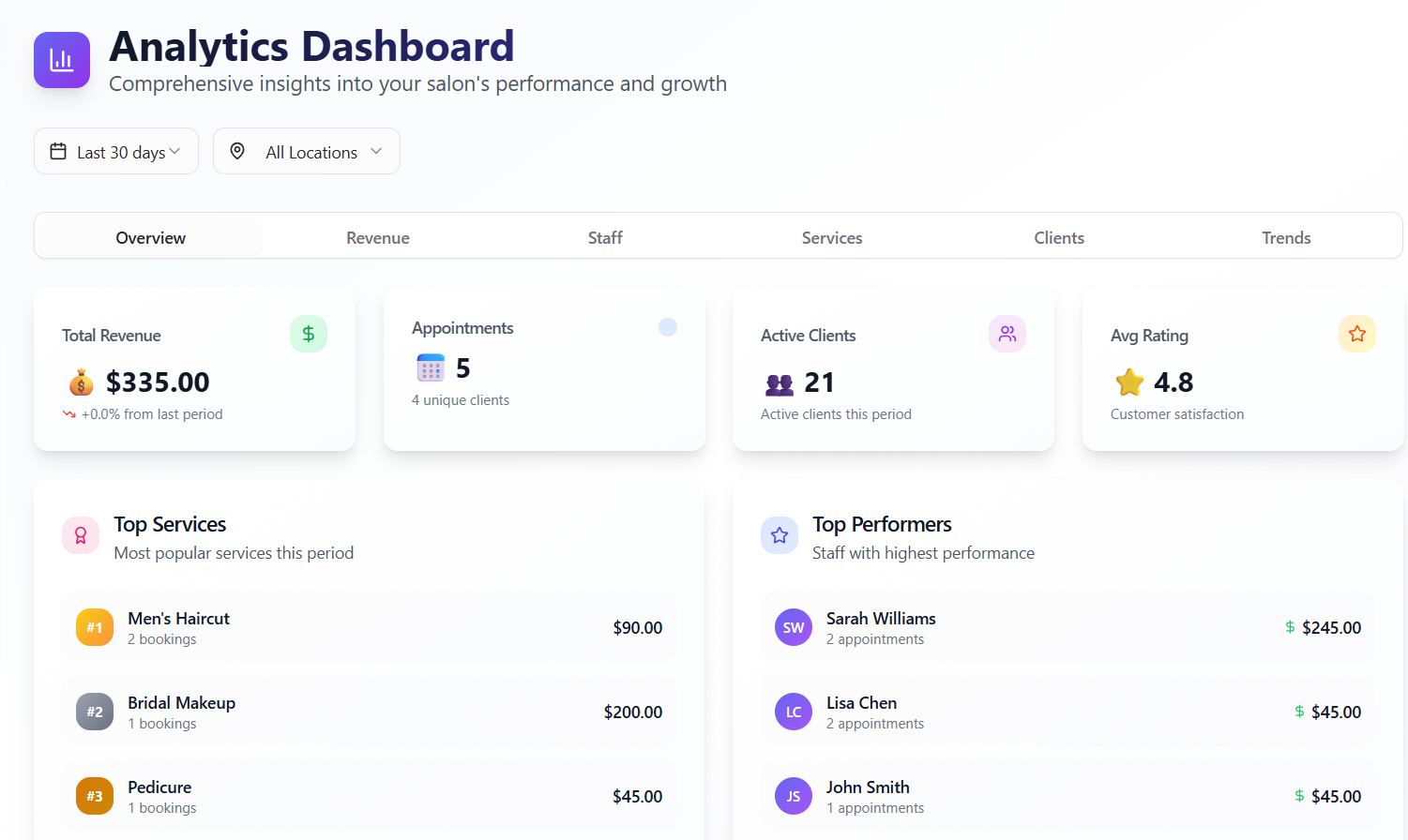1408x840 pixels.
Task: Click the blue star icon beside Top Performers
Action: click(x=779, y=535)
